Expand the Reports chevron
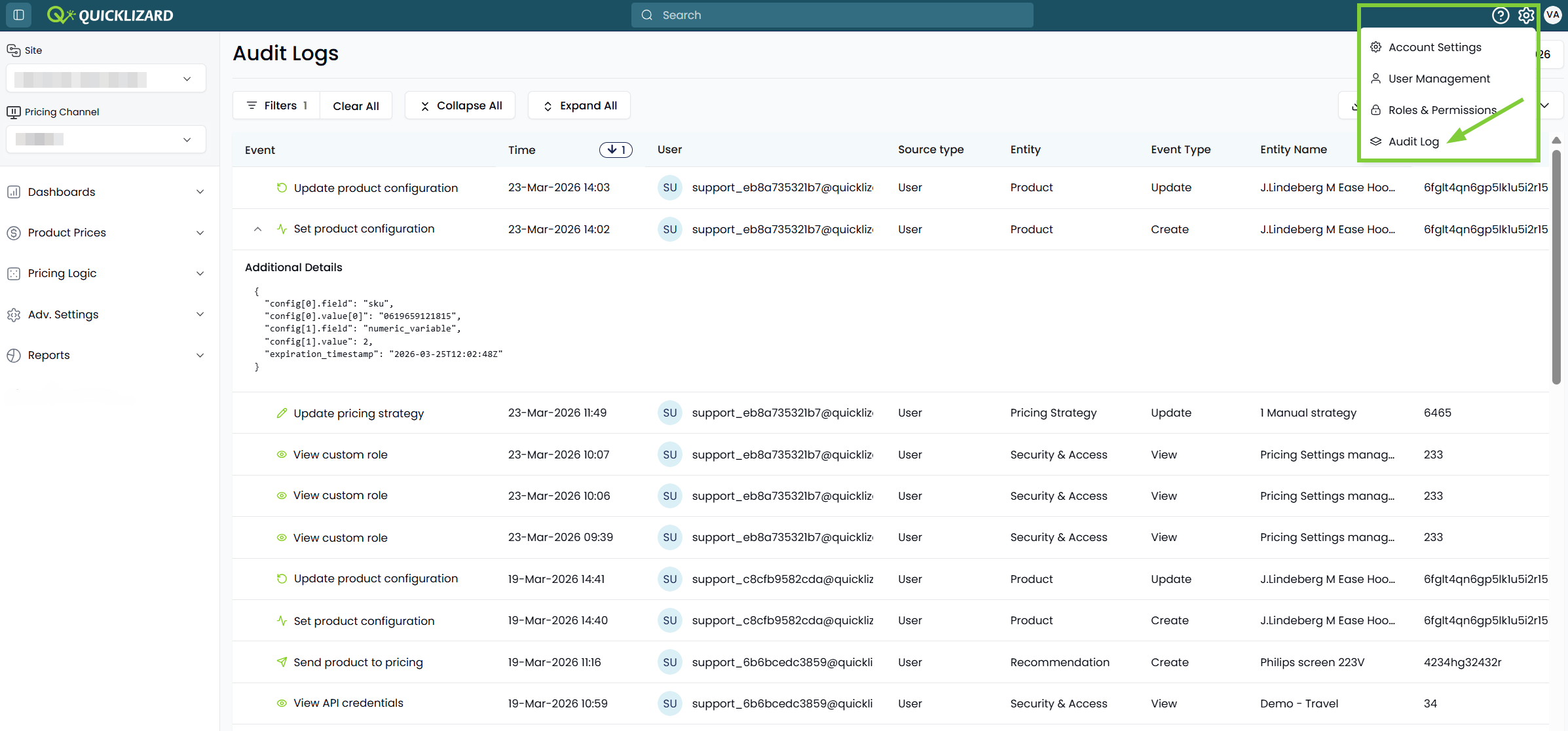1568x731 pixels. [200, 355]
